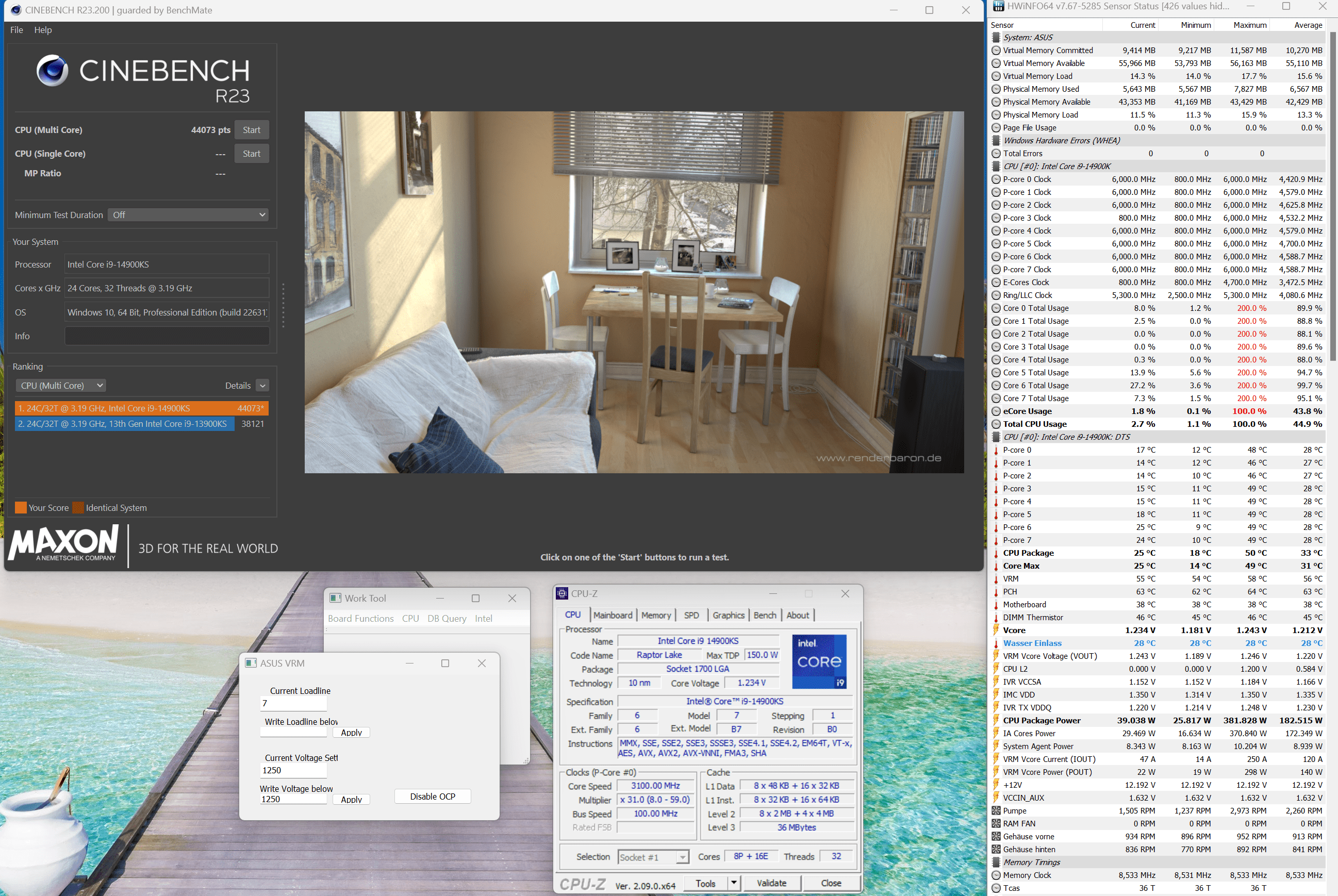The height and width of the screenshot is (896, 1338).
Task: Click the Write Voltage field showing 1250
Action: 293,800
